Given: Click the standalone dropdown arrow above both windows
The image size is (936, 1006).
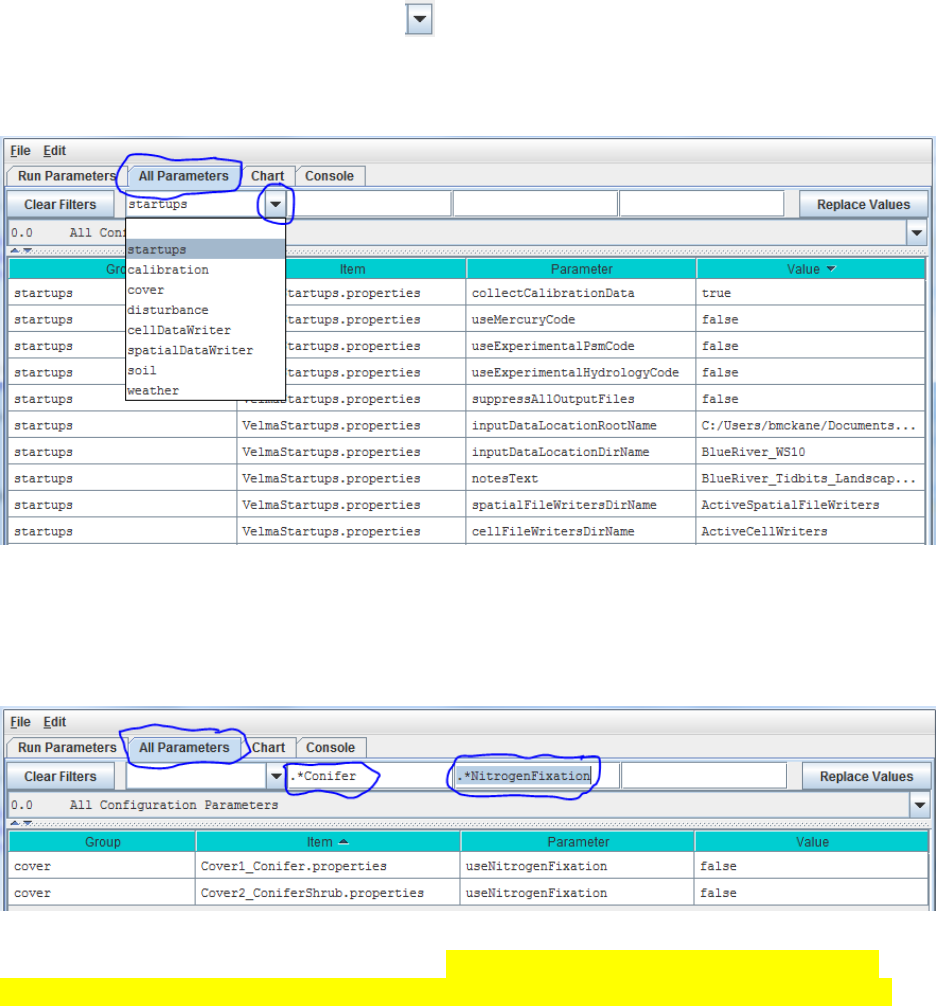Looking at the screenshot, I should 420,19.
